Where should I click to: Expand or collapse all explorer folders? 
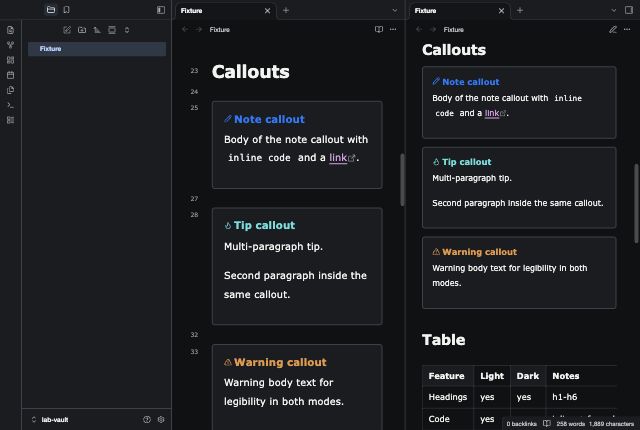[x=127, y=30]
